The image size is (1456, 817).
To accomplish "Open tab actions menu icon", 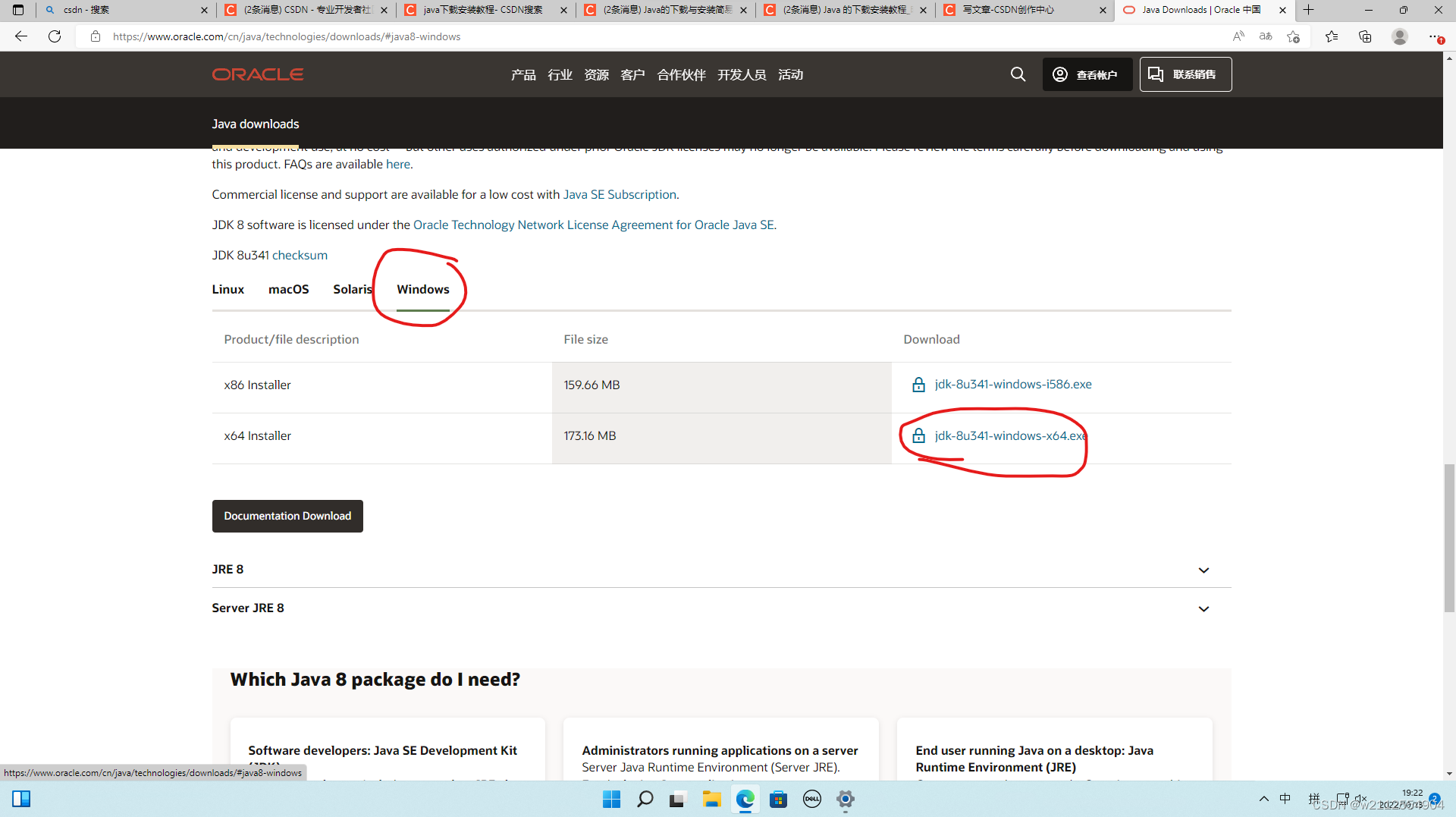I will pos(18,10).
